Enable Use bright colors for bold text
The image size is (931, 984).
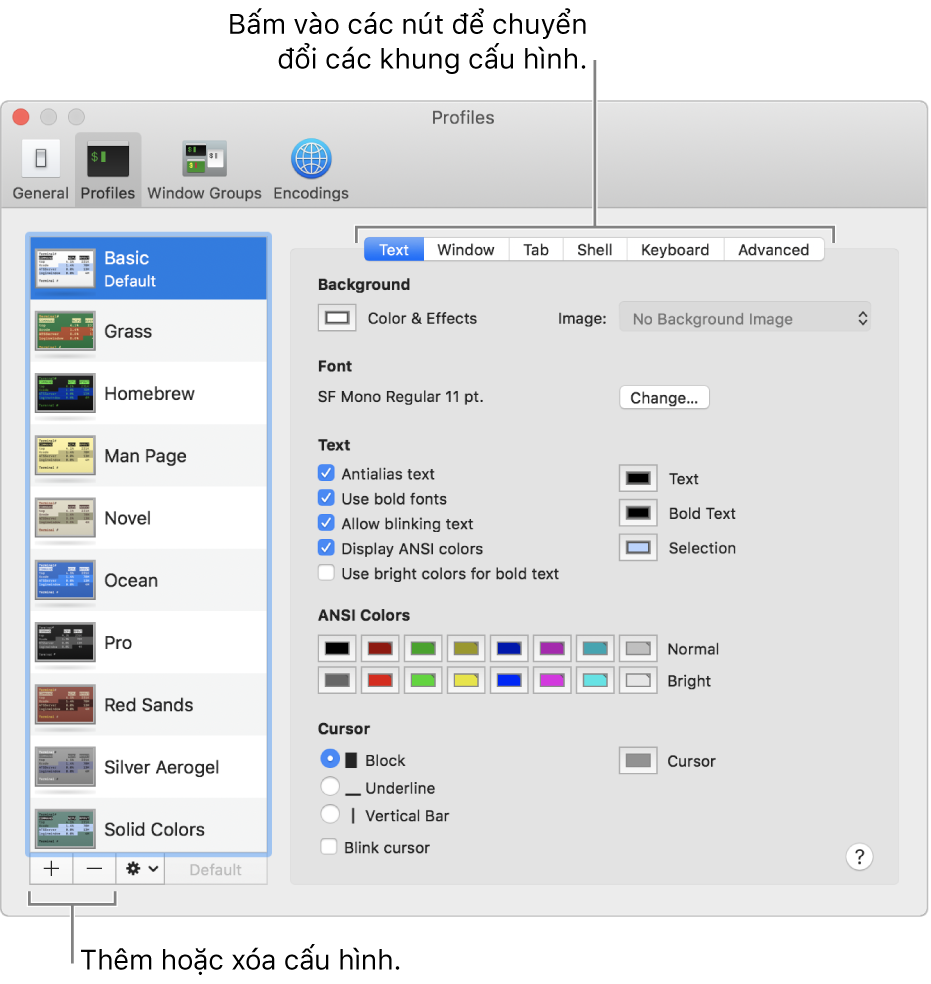click(326, 572)
